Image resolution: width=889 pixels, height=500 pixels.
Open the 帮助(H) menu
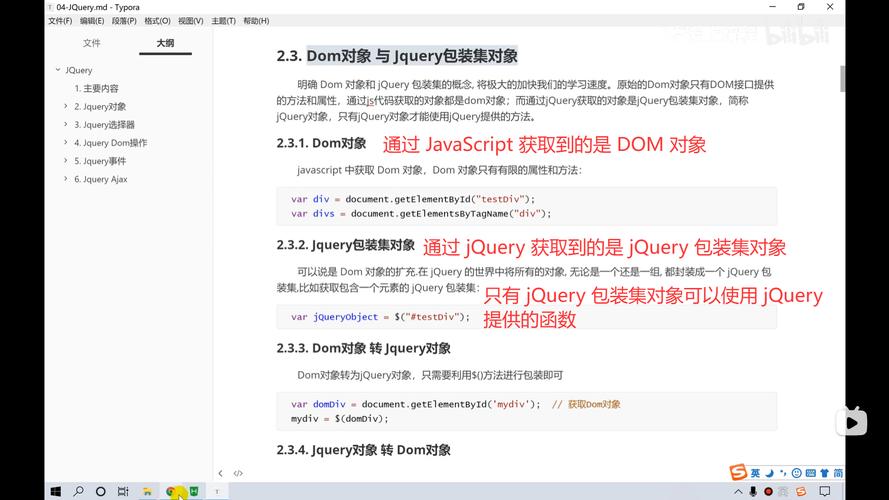pyautogui.click(x=256, y=21)
